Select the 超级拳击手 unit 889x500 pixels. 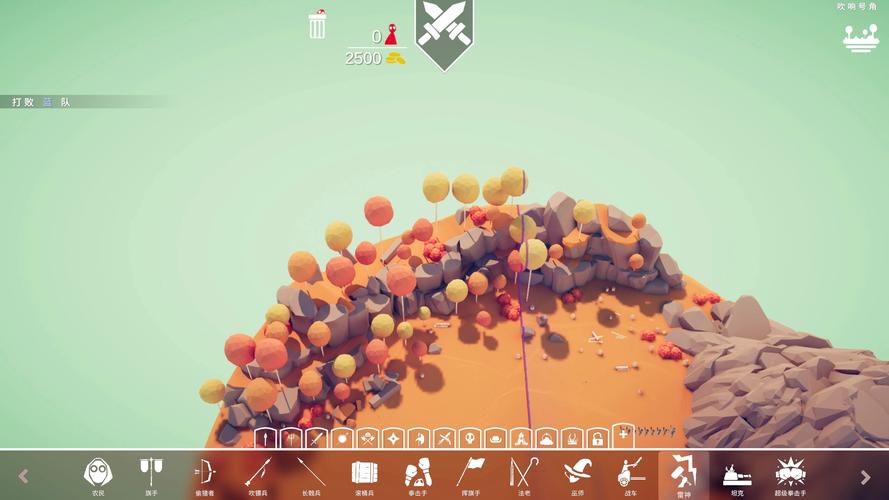790,473
